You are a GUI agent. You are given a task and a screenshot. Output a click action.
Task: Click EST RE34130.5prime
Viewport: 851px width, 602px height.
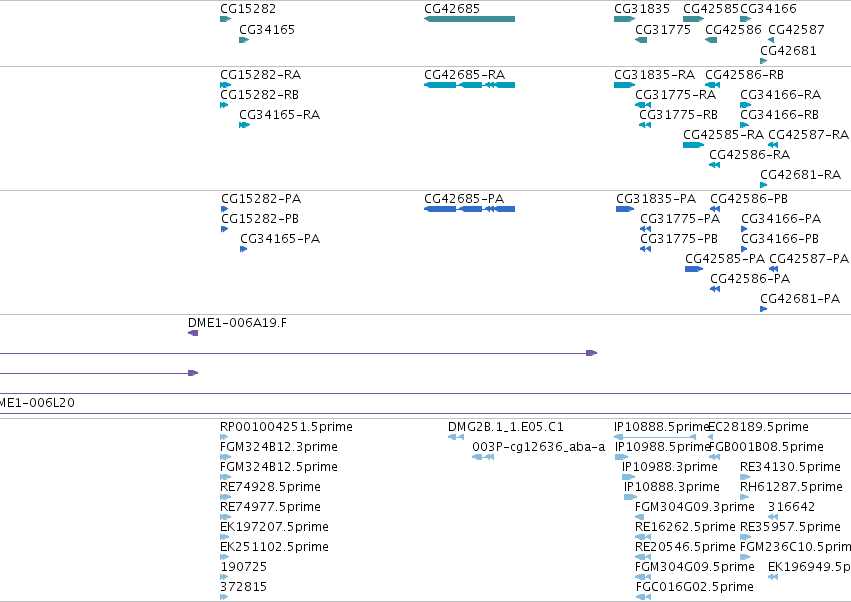coord(790,467)
